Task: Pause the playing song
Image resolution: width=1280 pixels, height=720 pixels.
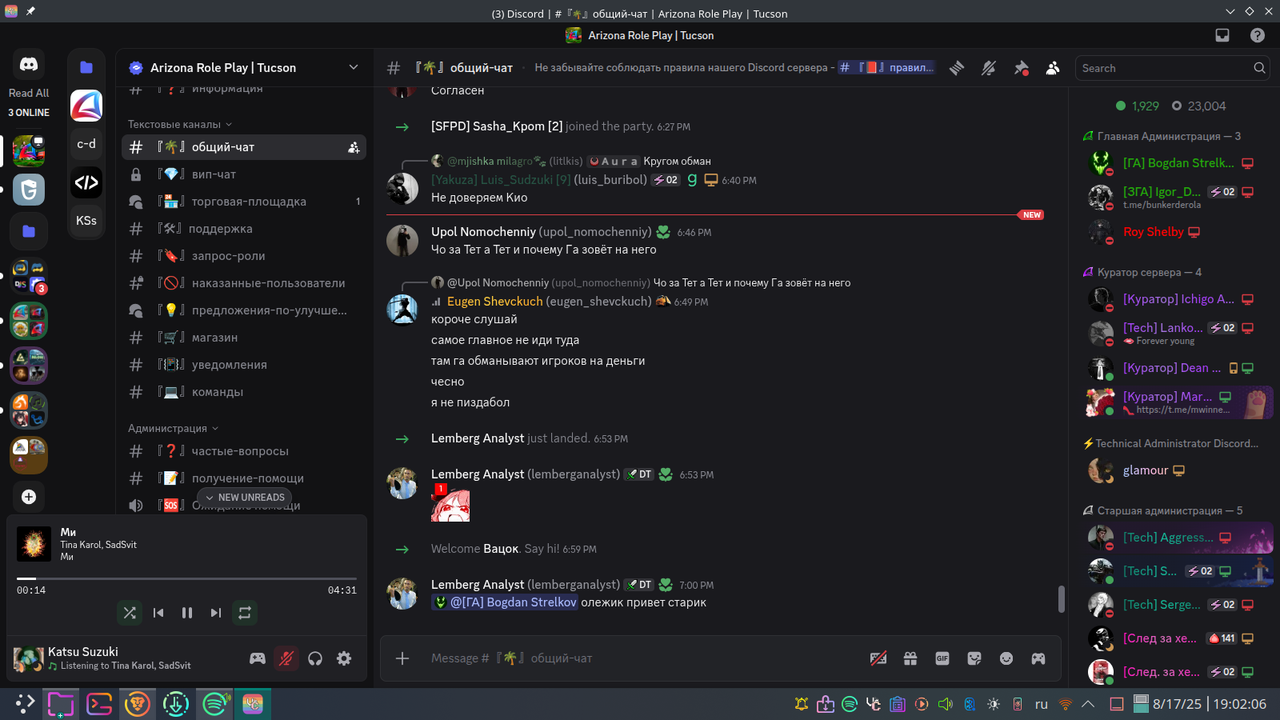Action: [x=187, y=613]
